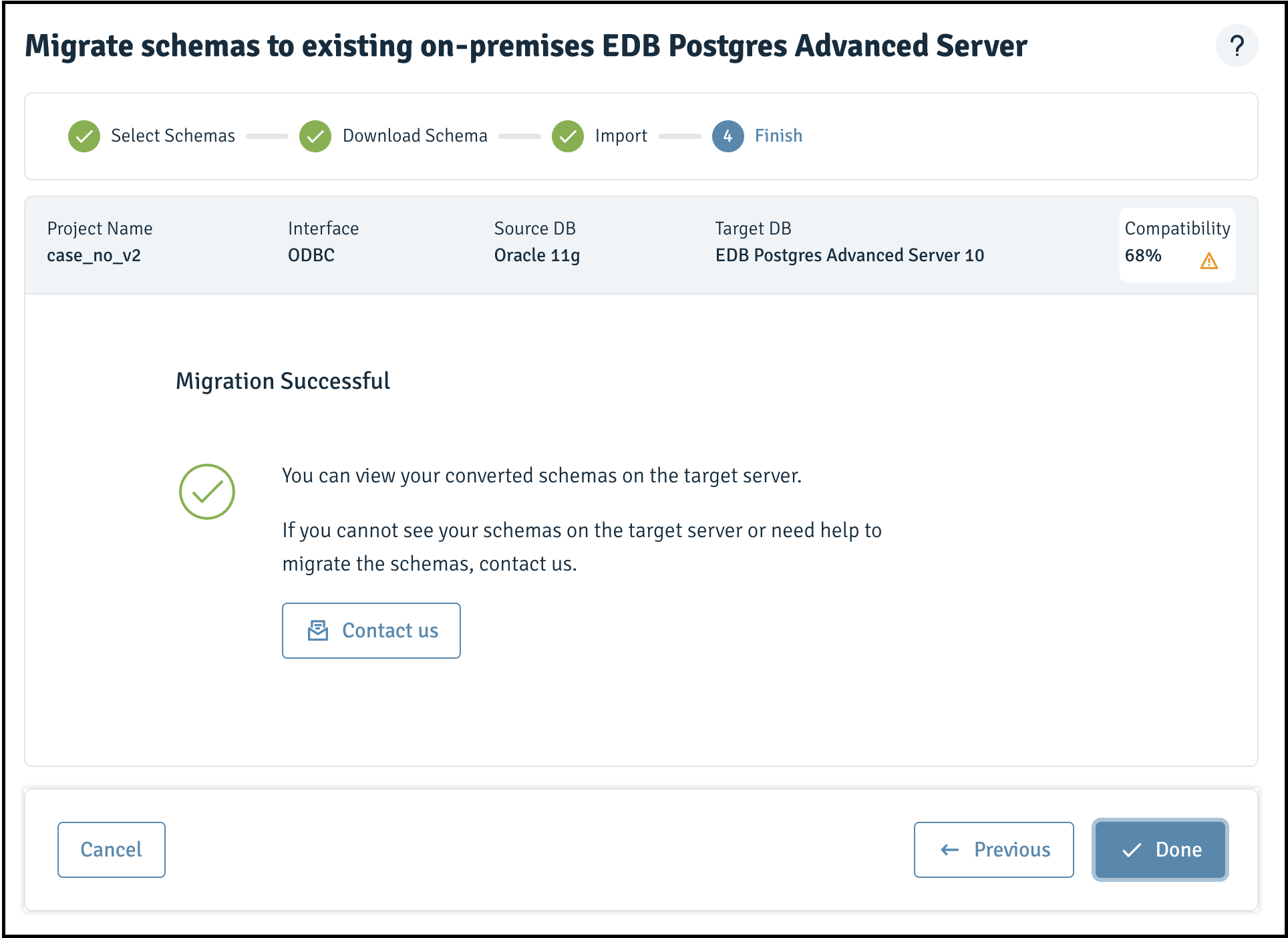Go to the Download Schema step
1288x938 pixels.
click(x=415, y=136)
